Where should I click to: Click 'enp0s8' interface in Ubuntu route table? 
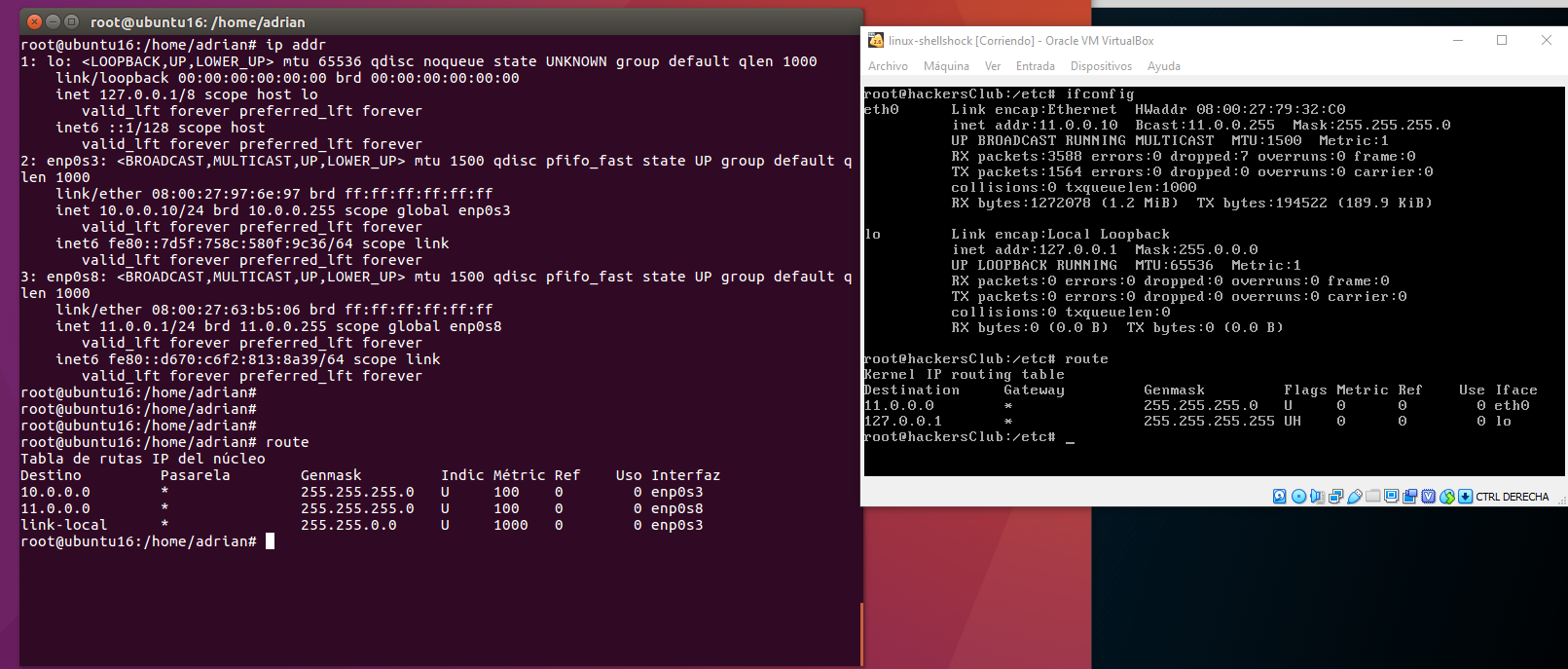click(677, 508)
